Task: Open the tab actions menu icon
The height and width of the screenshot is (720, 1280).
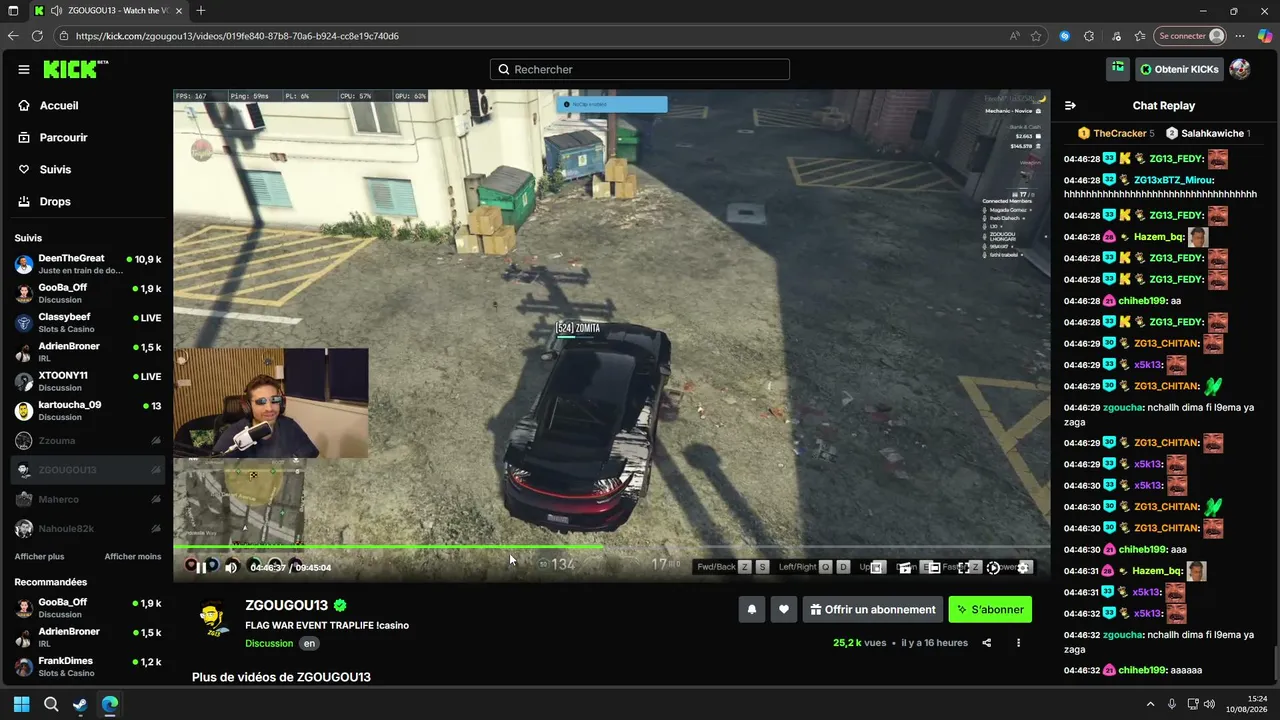Action: 13,11
